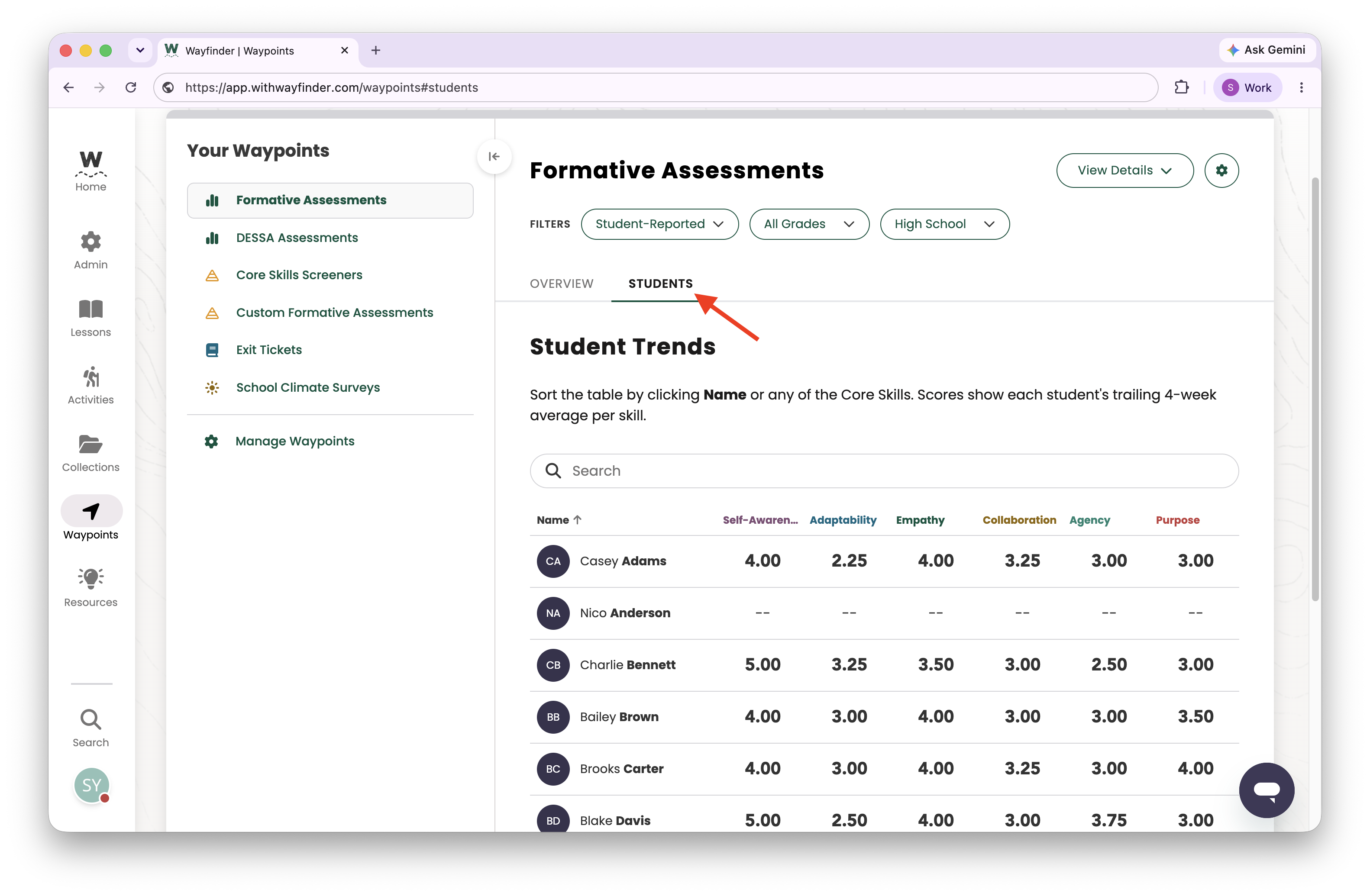
Task: Select Waypoints arrow icon in sidebar
Action: 91,511
